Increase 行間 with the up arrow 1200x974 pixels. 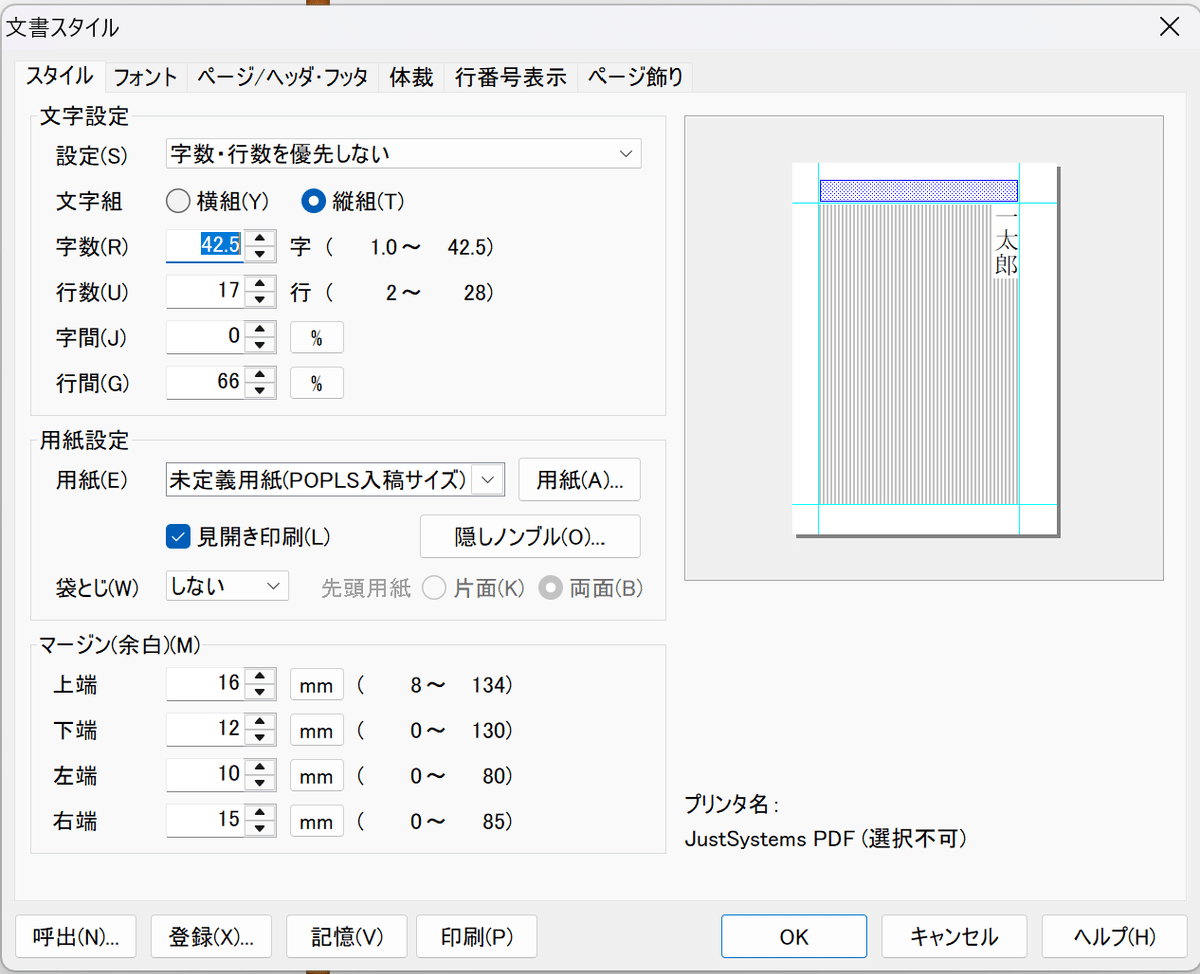pyautogui.click(x=260, y=375)
